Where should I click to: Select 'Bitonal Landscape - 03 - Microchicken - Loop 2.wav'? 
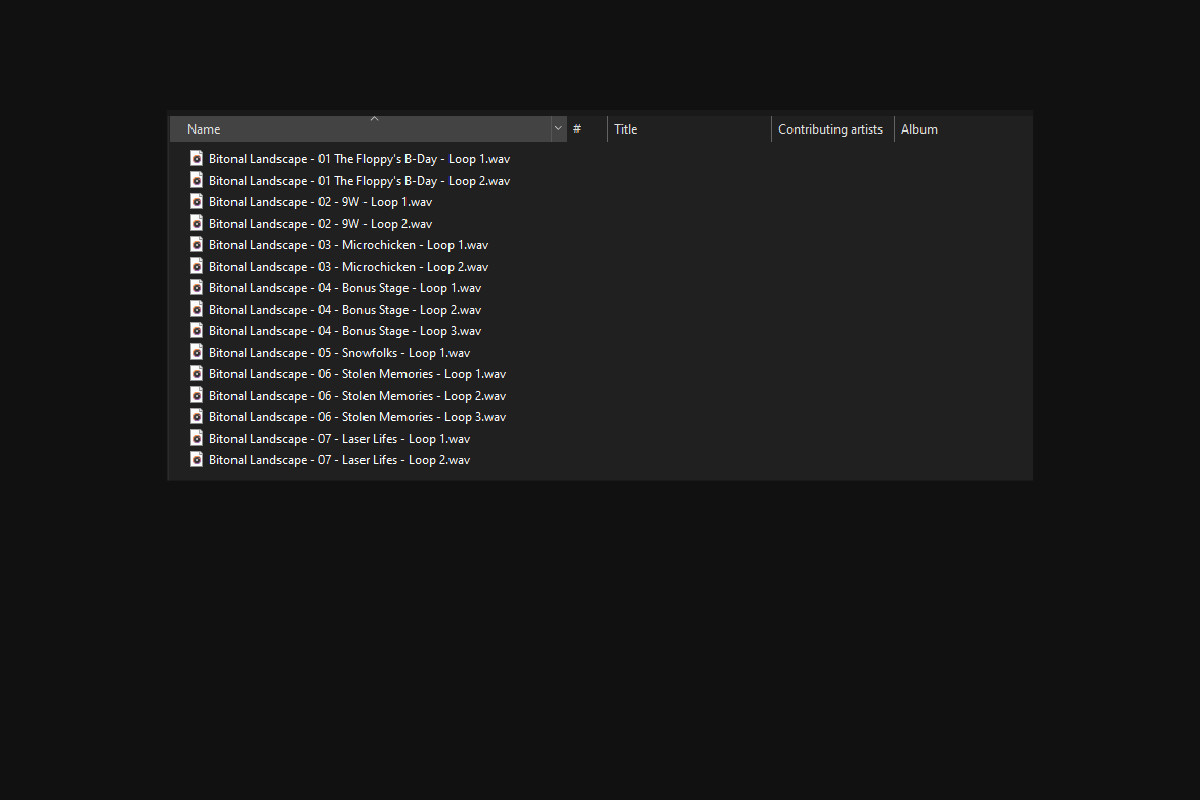click(348, 267)
